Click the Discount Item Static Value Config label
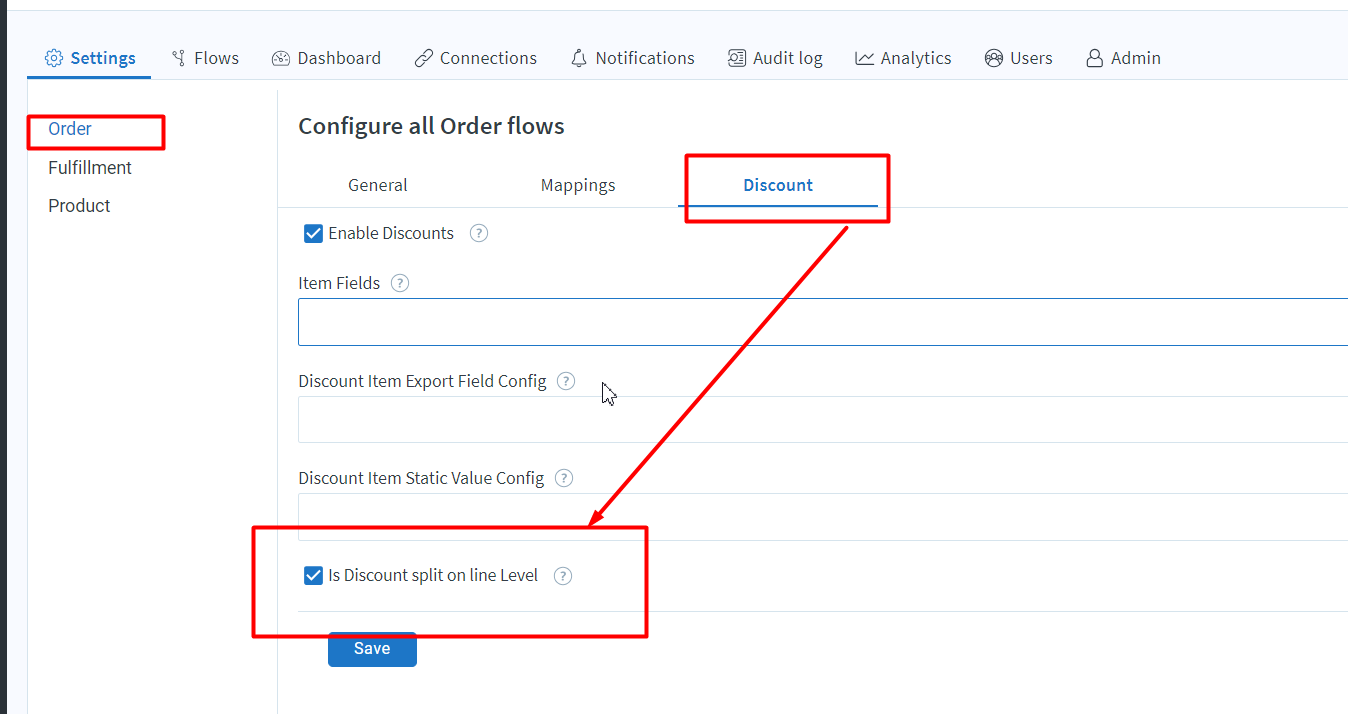This screenshot has height=714, width=1348. point(421,478)
